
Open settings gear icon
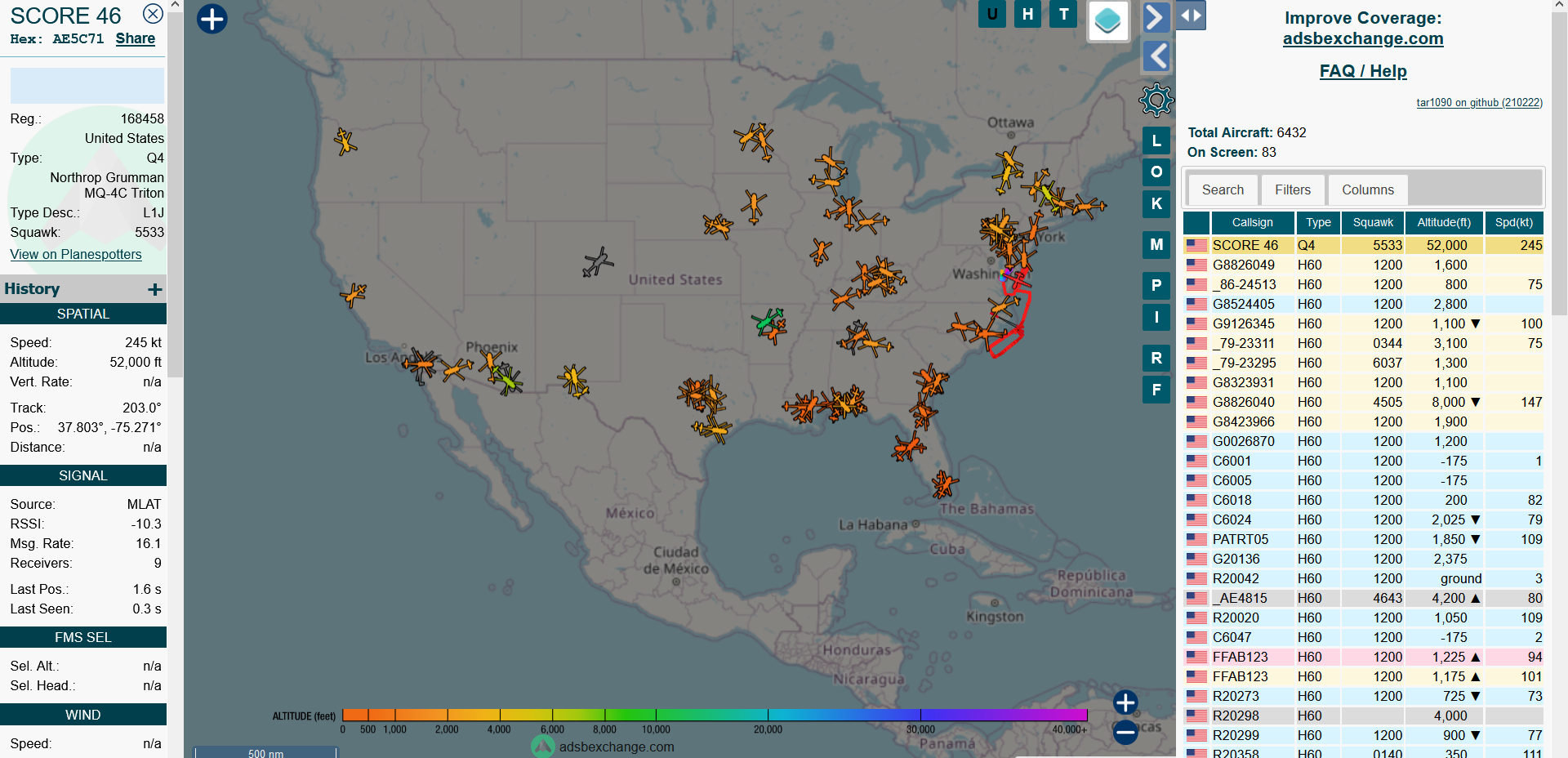1156,100
